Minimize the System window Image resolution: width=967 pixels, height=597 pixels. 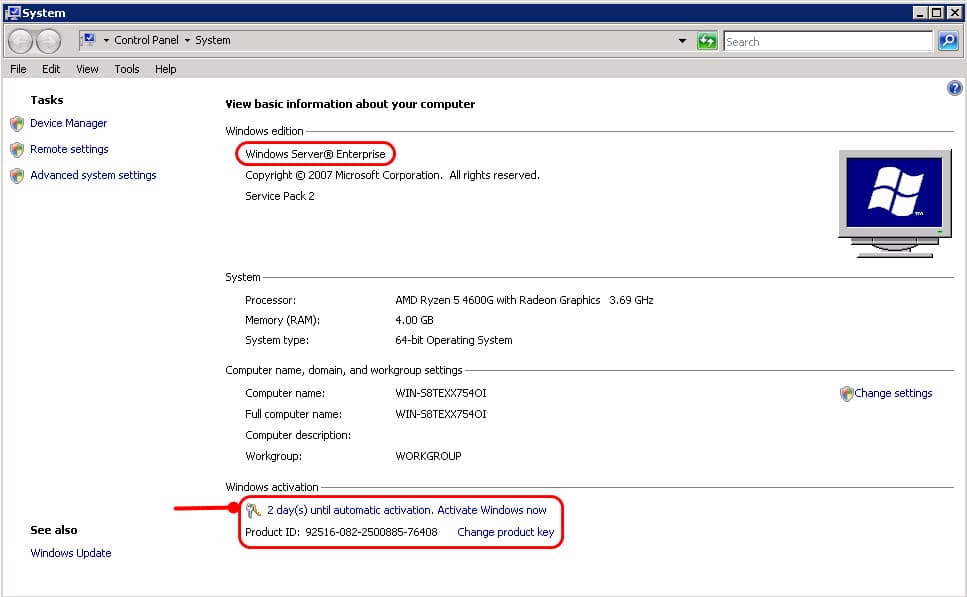pyautogui.click(x=920, y=12)
